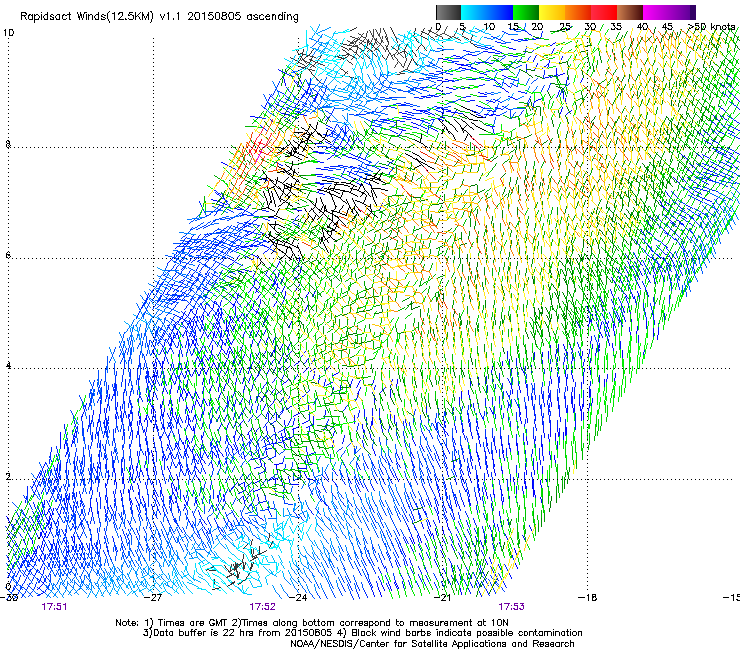Image resolution: width=740 pixels, height=650 pixels.
Task: Click the 'Times are GMT' note line
Action: pos(312,623)
